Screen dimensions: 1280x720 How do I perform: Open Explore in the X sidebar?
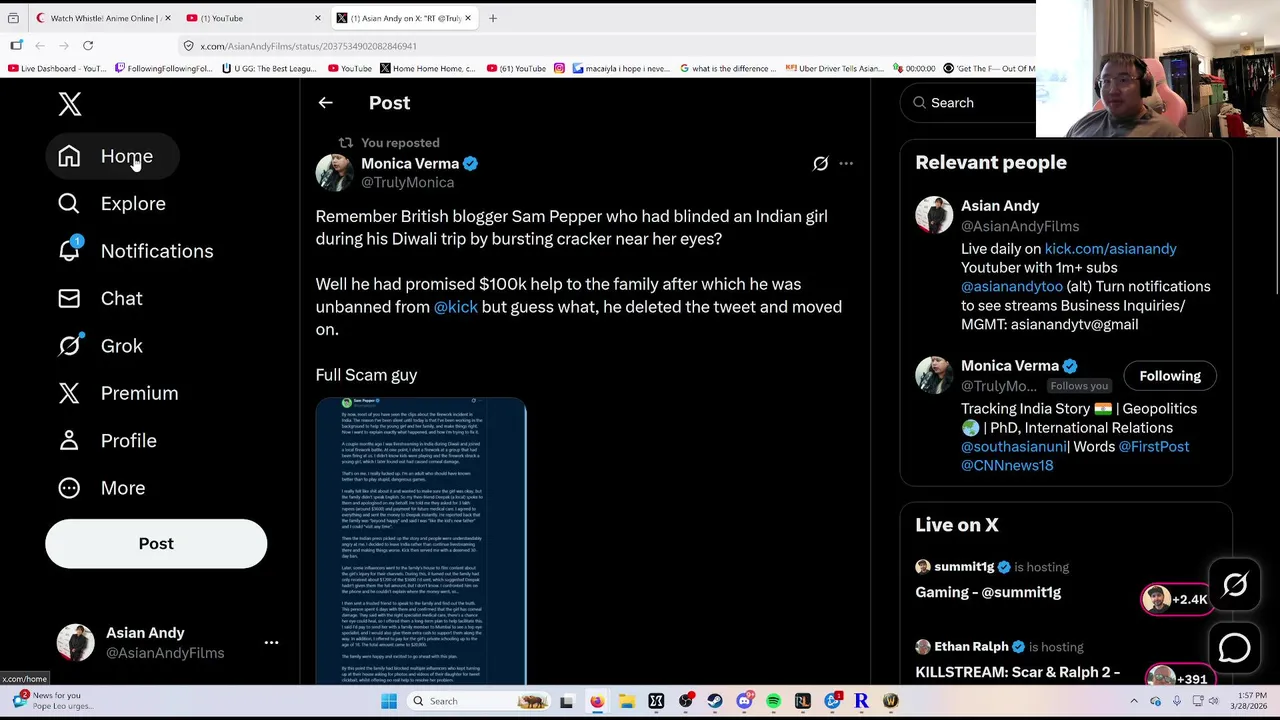112,204
